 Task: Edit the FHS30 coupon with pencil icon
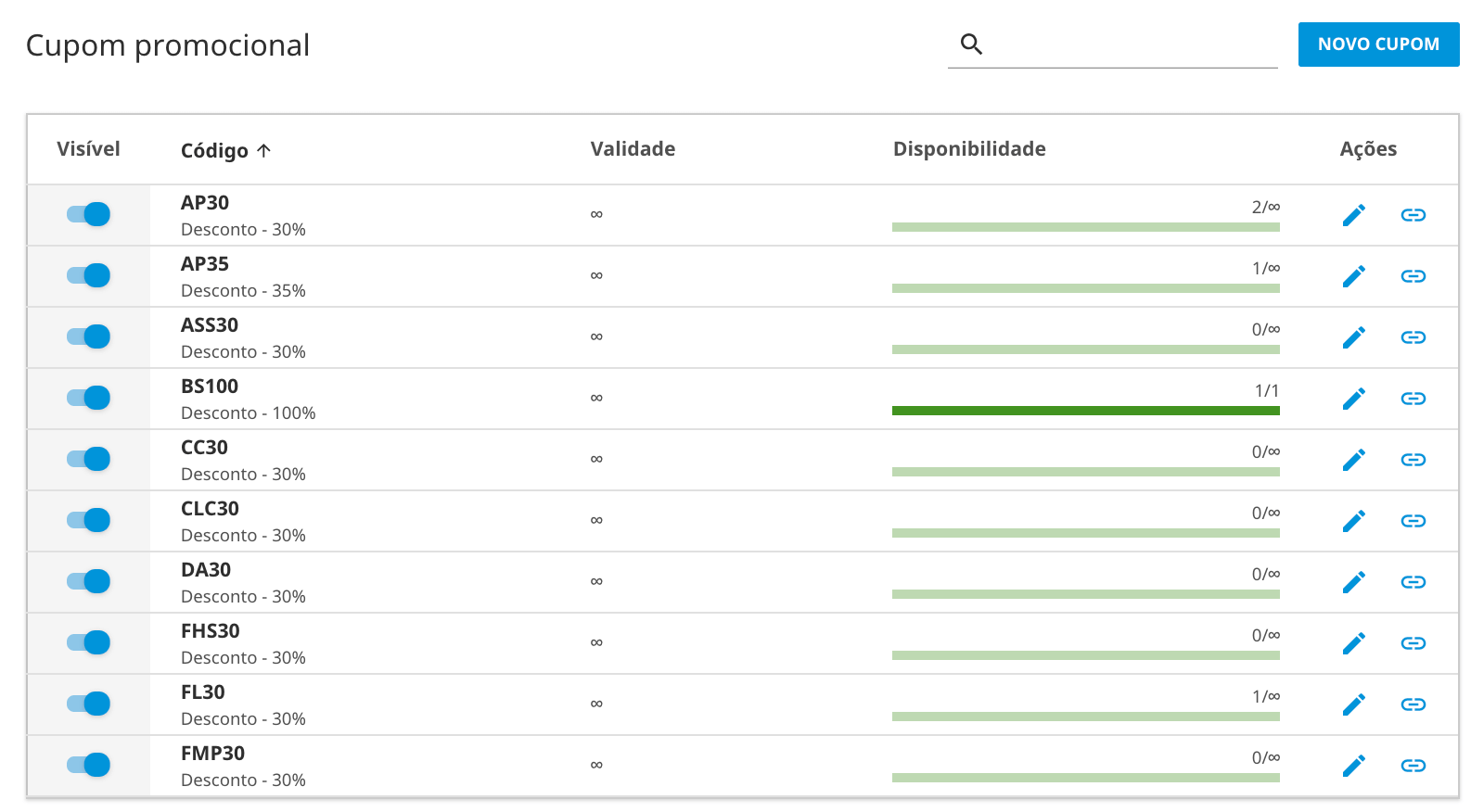pyautogui.click(x=1354, y=643)
